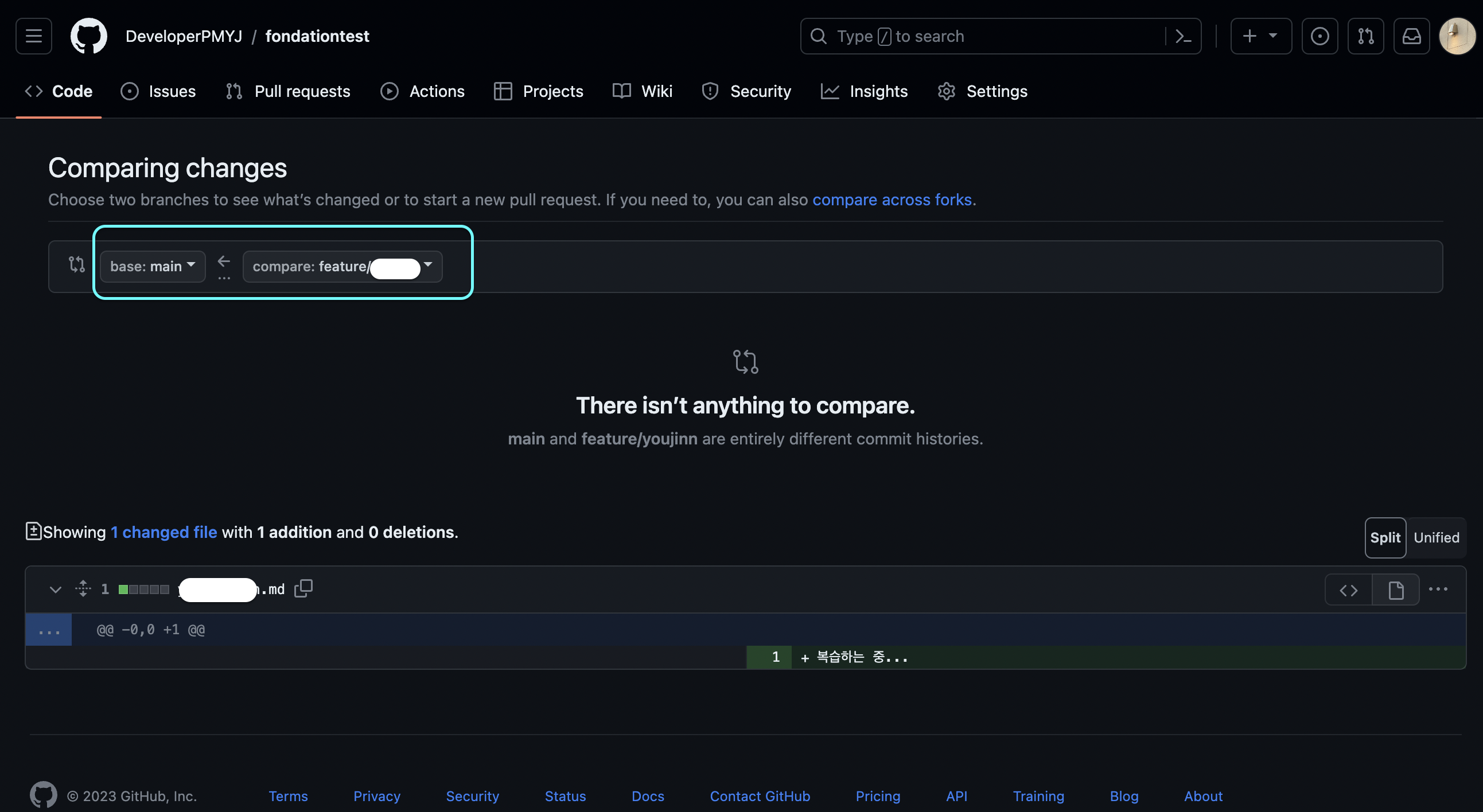This screenshot has width=1483, height=812.
Task: Open the base: main branch dropdown
Action: (153, 267)
